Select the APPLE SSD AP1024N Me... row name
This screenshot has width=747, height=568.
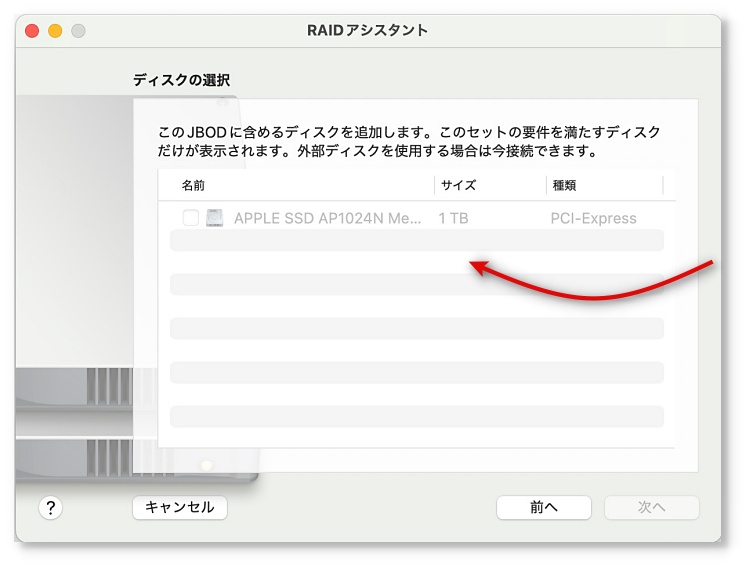click(x=327, y=218)
